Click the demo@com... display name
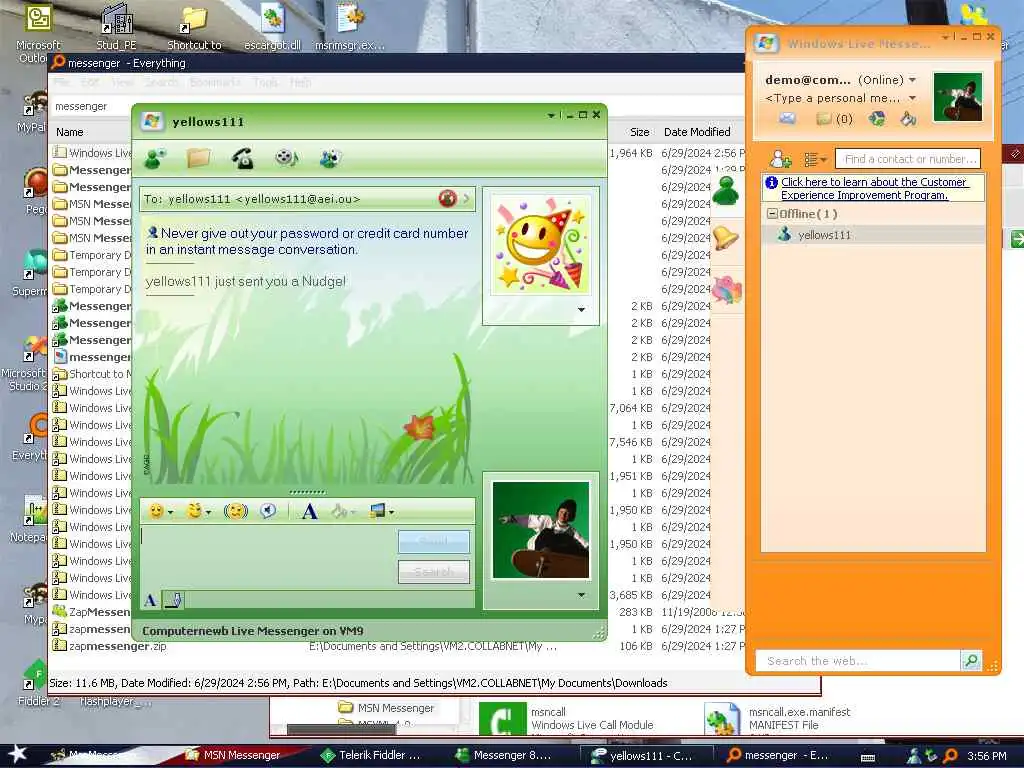The height and width of the screenshot is (768, 1024). pos(808,80)
